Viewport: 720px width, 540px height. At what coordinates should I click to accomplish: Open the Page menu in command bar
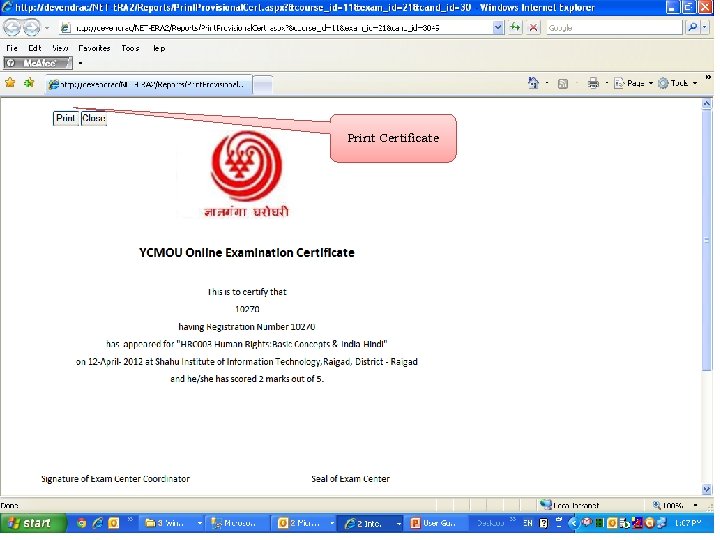pyautogui.click(x=634, y=83)
